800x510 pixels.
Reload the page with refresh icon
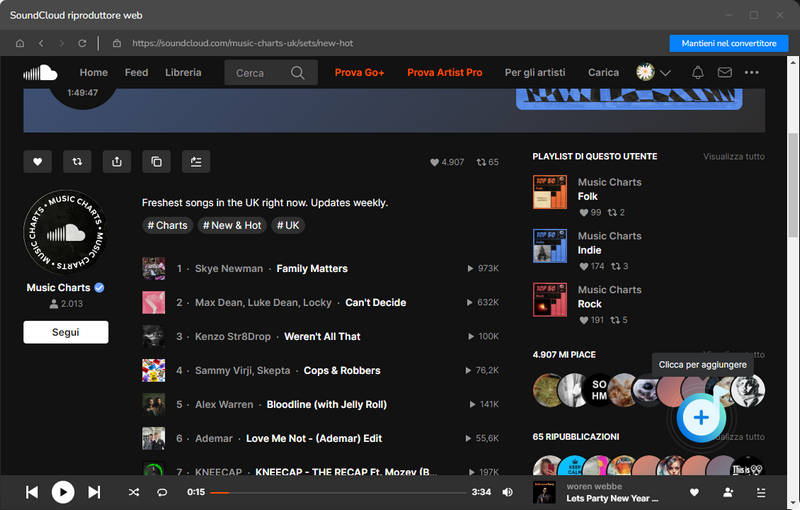pyautogui.click(x=82, y=43)
